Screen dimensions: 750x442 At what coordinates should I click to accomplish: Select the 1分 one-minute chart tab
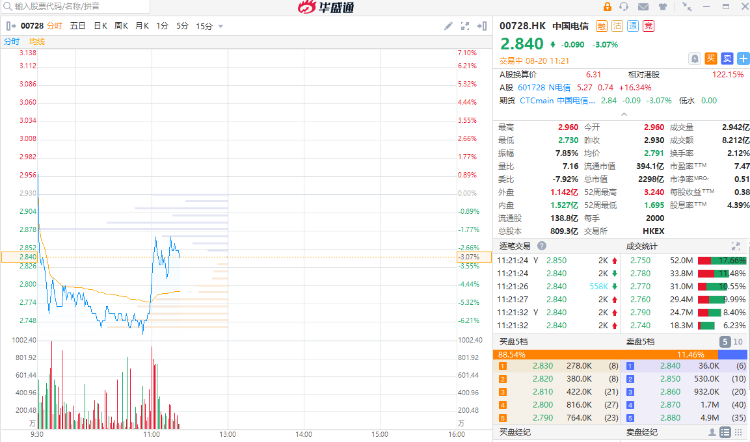162,26
